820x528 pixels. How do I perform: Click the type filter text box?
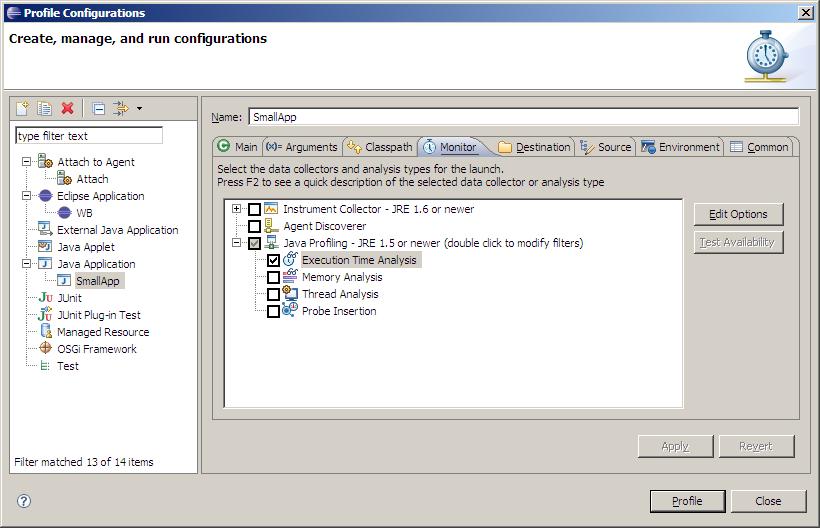pyautogui.click(x=89, y=136)
